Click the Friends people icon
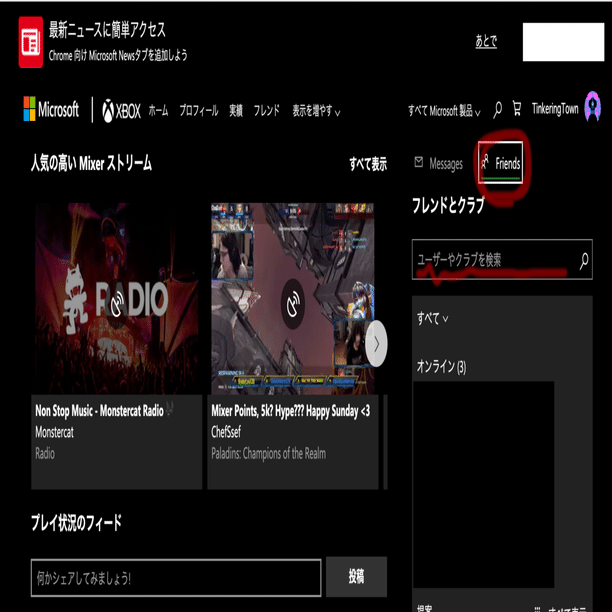612x612 pixels. (485, 162)
